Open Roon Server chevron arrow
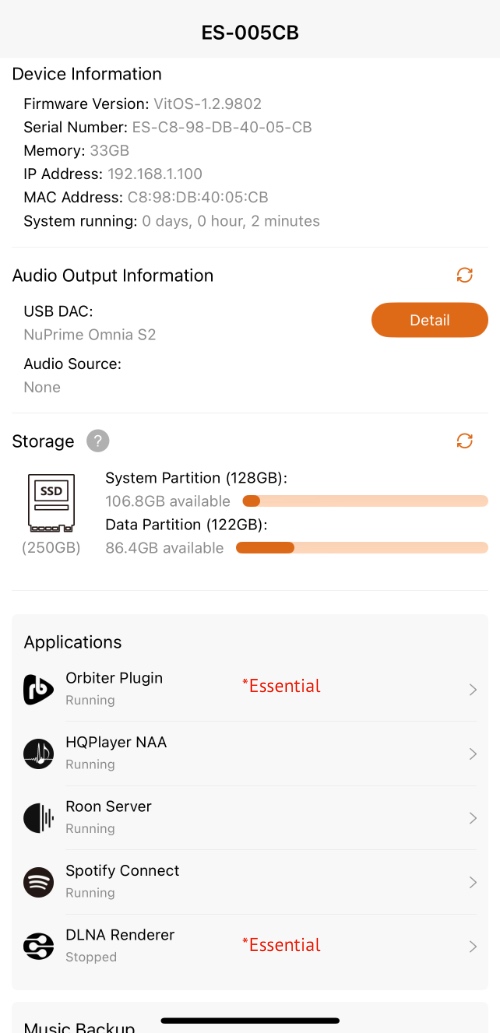 [x=472, y=818]
